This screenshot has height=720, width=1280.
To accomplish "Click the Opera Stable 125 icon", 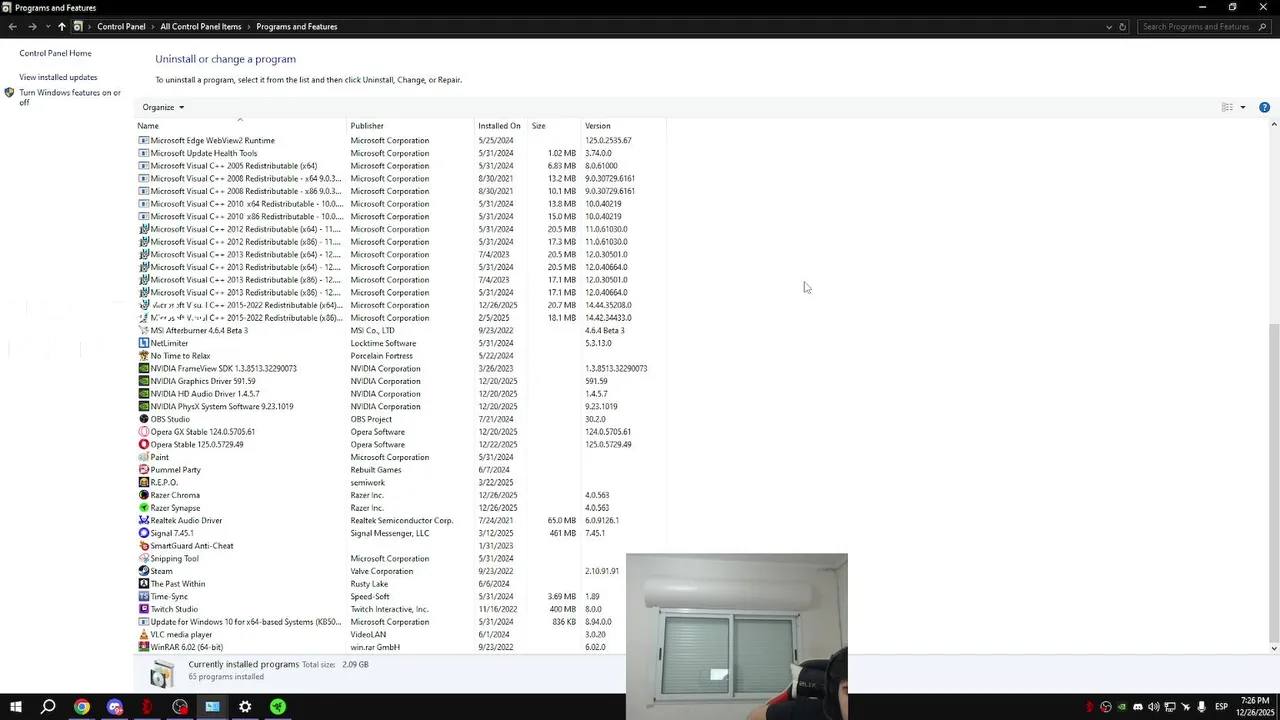I will (143, 444).
